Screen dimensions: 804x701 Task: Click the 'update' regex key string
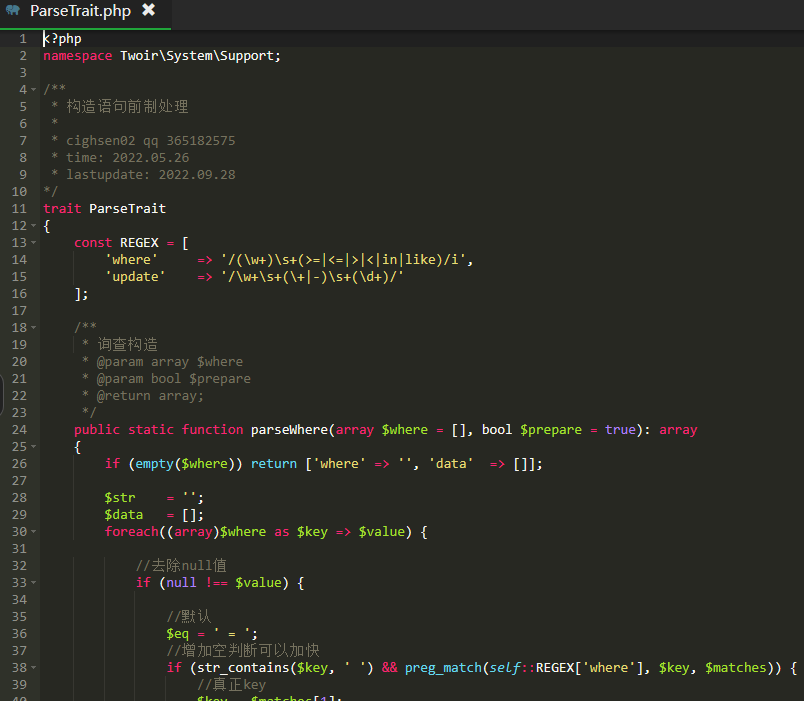(135, 276)
